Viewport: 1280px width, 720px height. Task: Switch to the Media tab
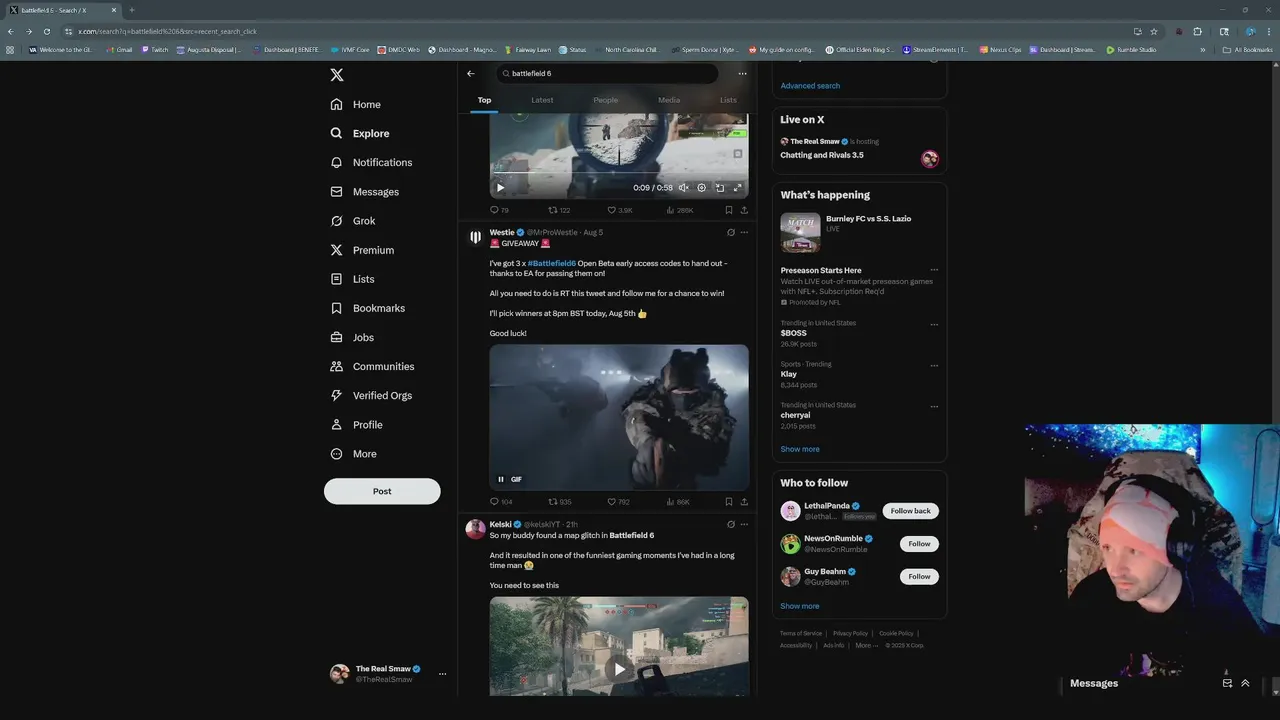coord(669,100)
